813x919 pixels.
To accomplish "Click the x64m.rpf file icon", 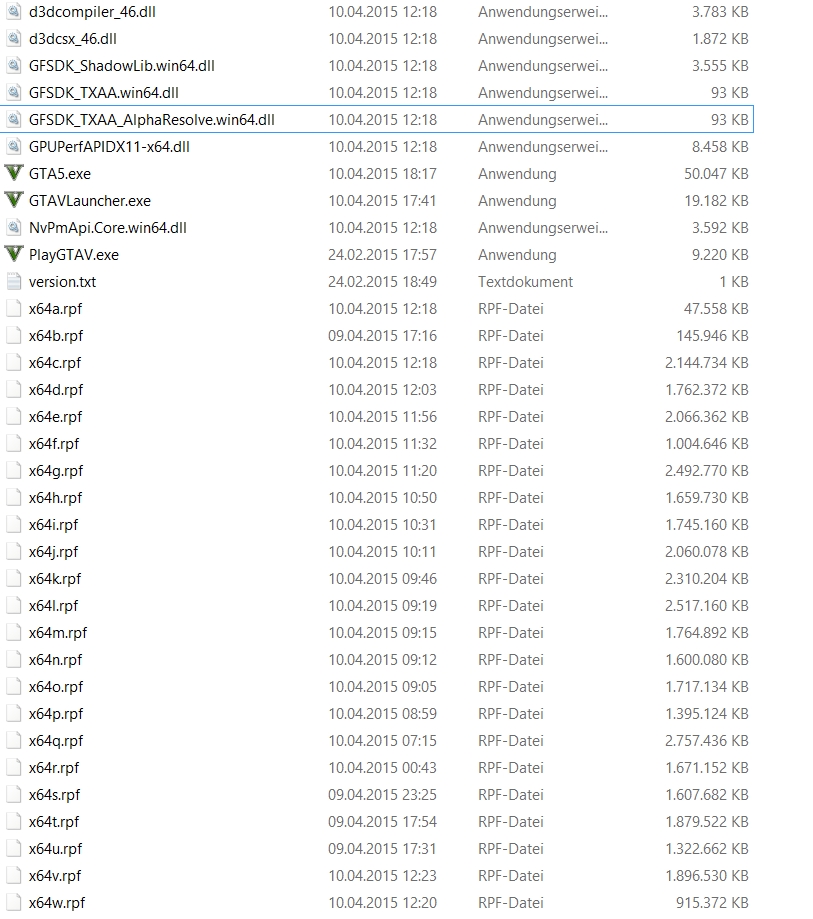I will coord(13,632).
